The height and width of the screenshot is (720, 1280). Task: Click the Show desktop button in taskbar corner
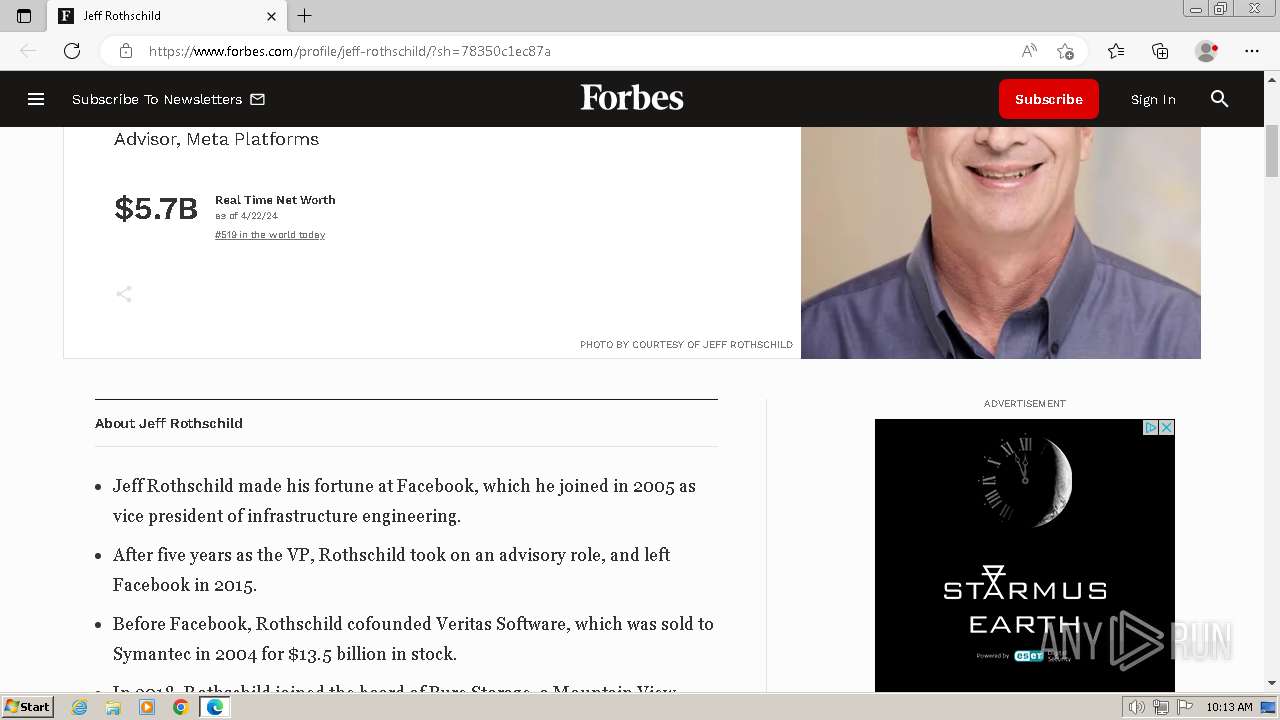(x=1269, y=707)
